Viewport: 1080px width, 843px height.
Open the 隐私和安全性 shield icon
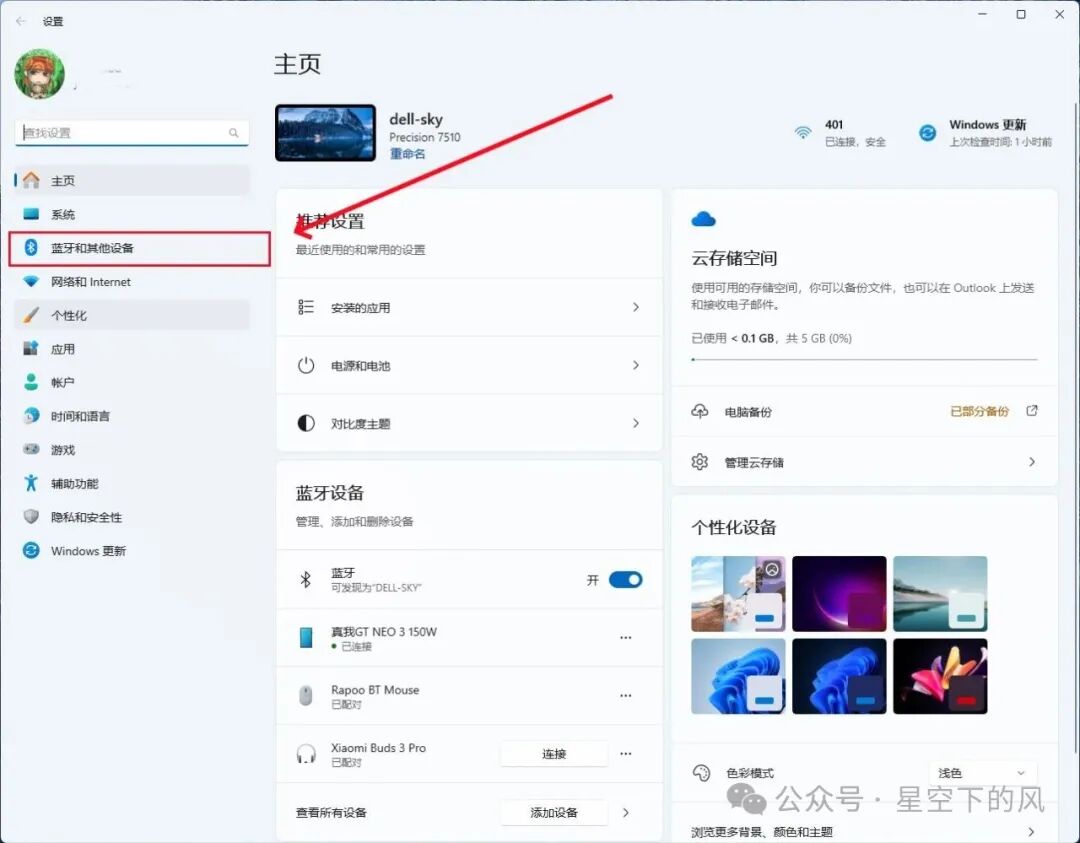pyautogui.click(x=31, y=517)
